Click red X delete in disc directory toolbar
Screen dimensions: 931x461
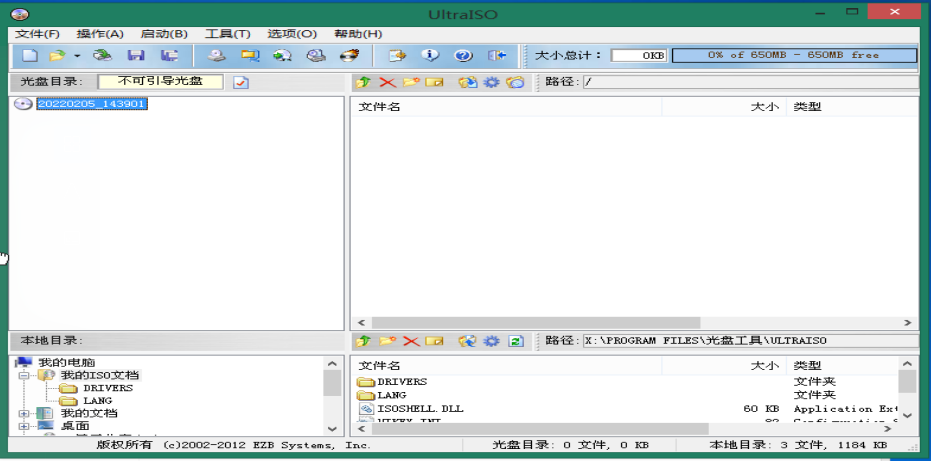tap(387, 82)
